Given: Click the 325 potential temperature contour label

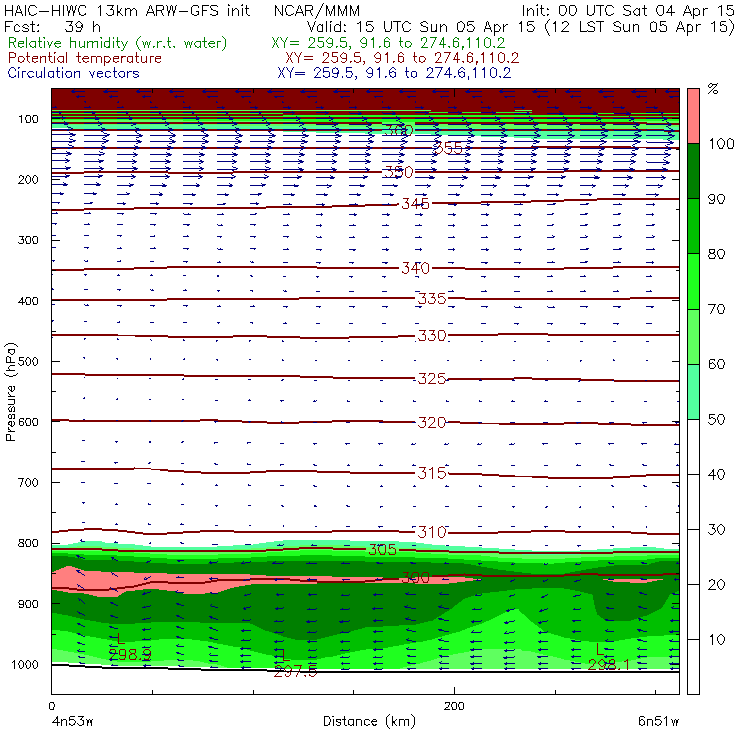Looking at the screenshot, I should pos(432,378).
